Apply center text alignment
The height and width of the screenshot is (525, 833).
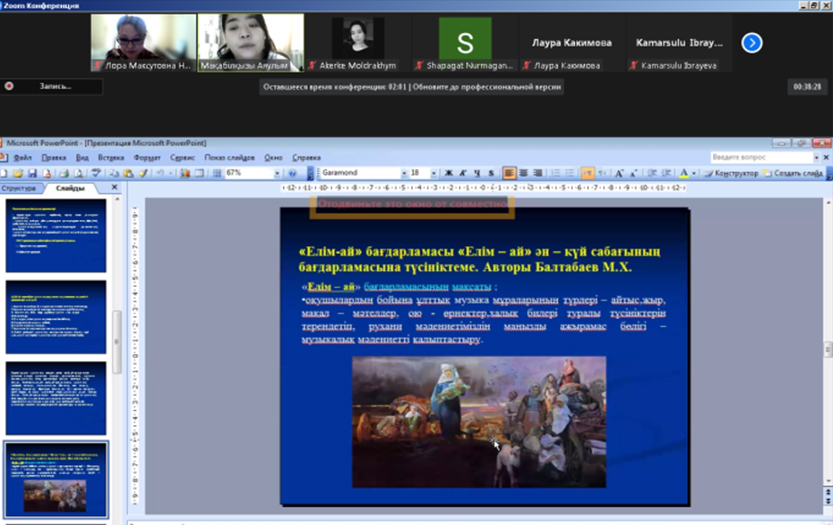click(523, 173)
